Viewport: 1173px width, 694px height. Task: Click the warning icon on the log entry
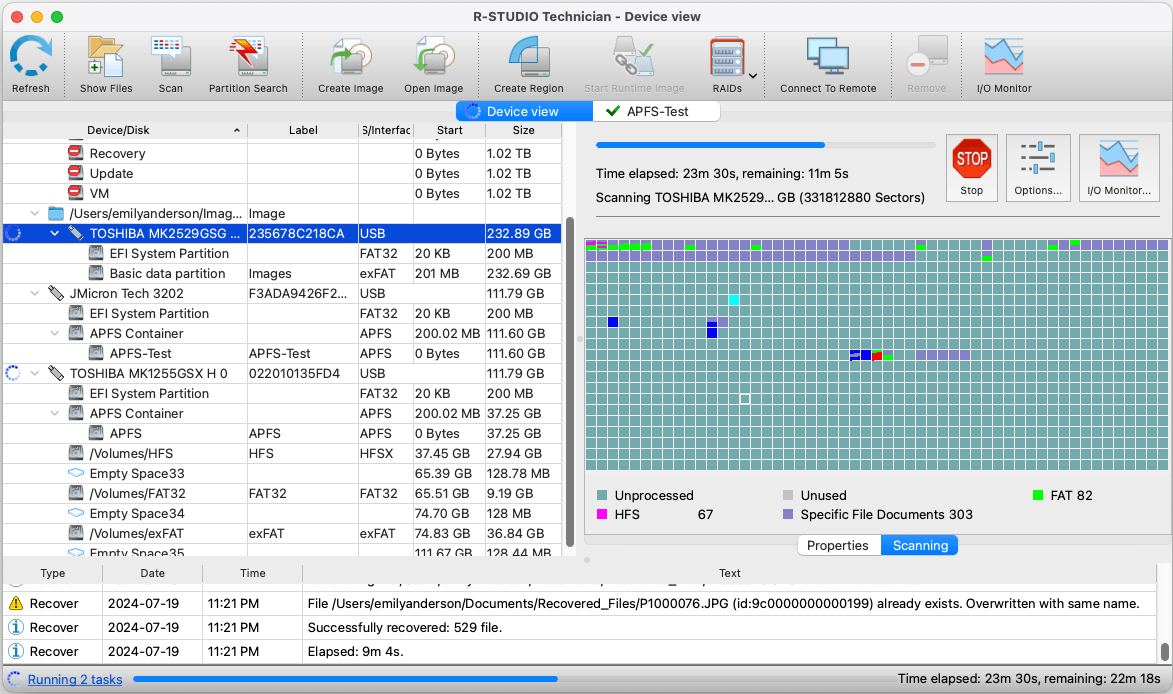[x=15, y=604]
